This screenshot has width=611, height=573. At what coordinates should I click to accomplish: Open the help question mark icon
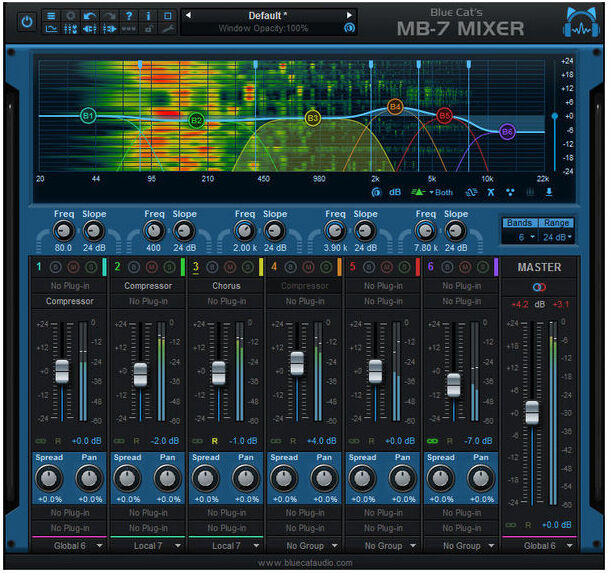pos(129,16)
